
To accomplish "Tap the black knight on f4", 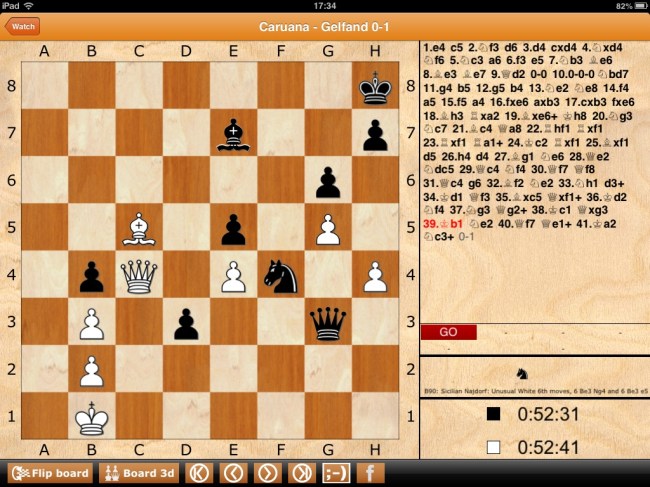I will (280, 273).
